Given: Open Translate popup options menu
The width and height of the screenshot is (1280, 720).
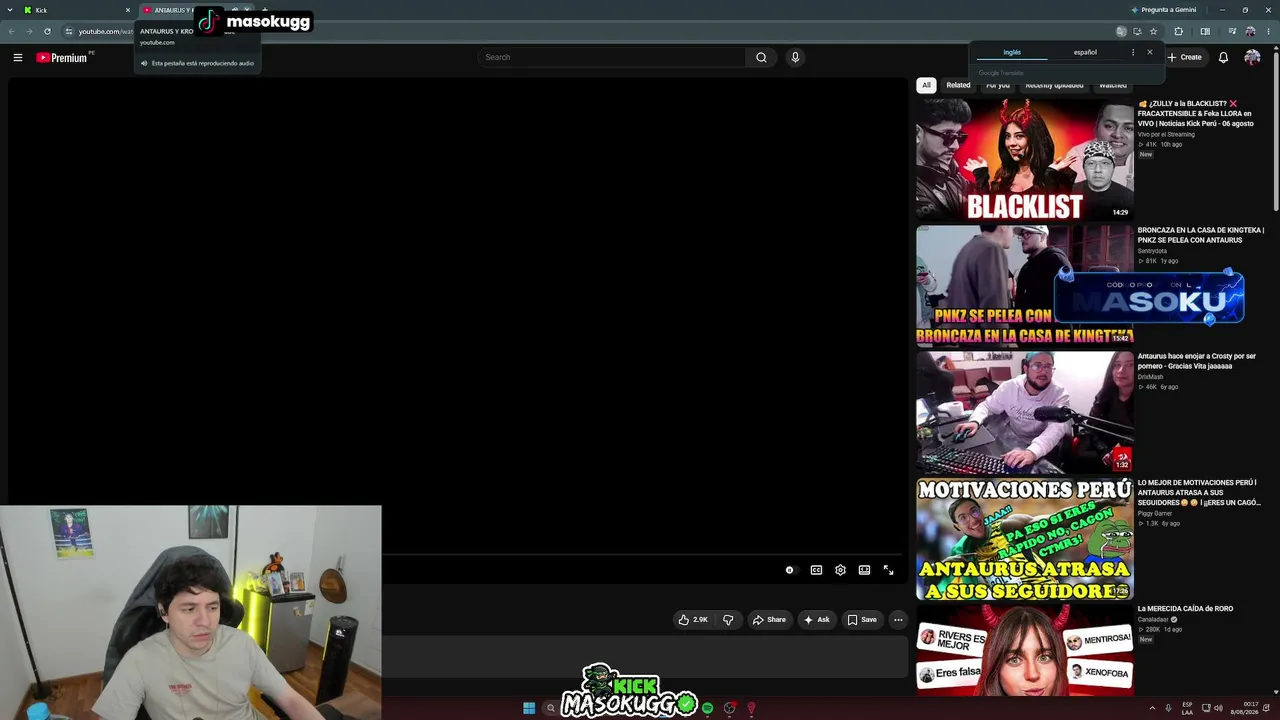Looking at the screenshot, I should click(x=1133, y=52).
